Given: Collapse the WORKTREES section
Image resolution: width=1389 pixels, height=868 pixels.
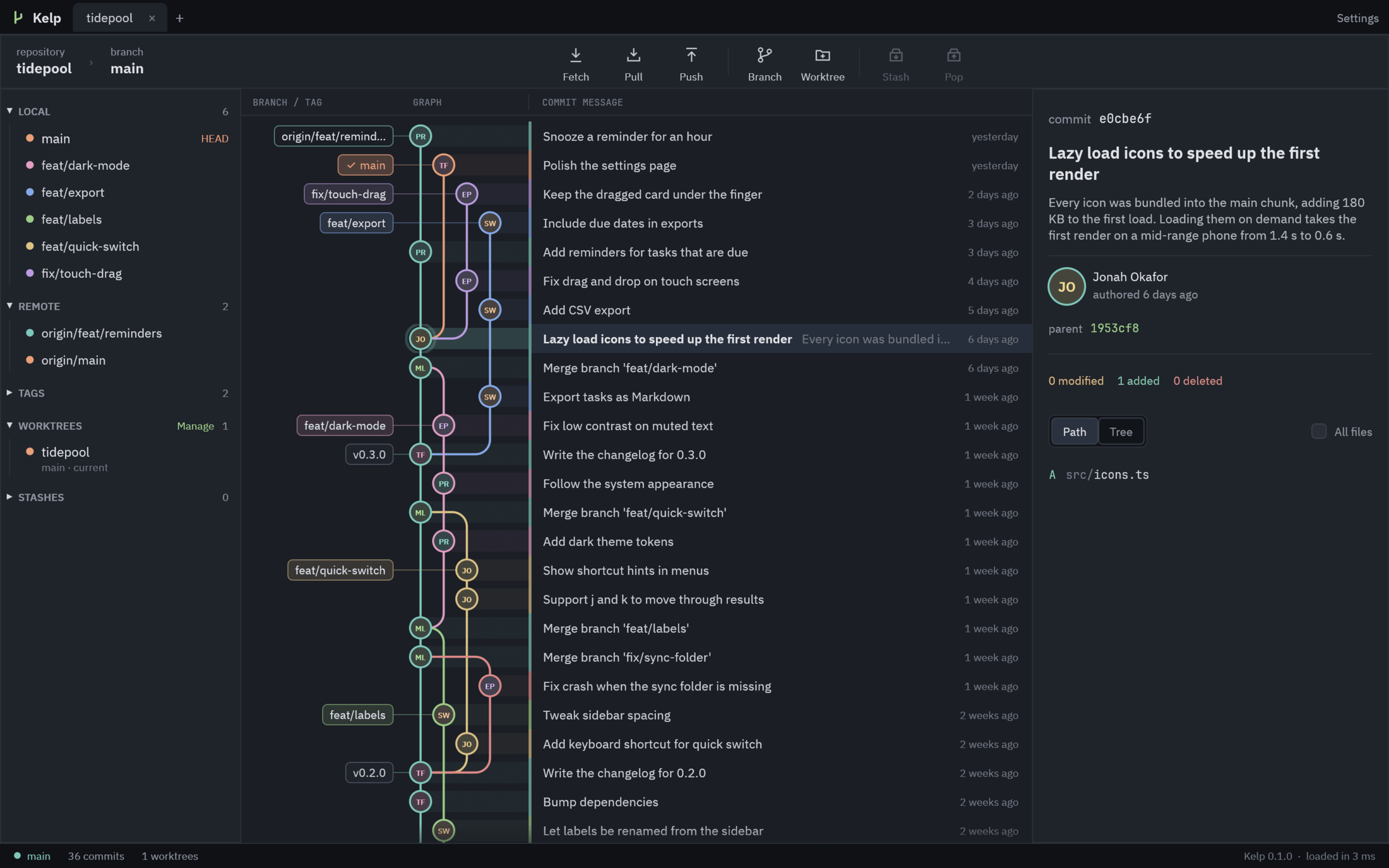Looking at the screenshot, I should coord(9,425).
